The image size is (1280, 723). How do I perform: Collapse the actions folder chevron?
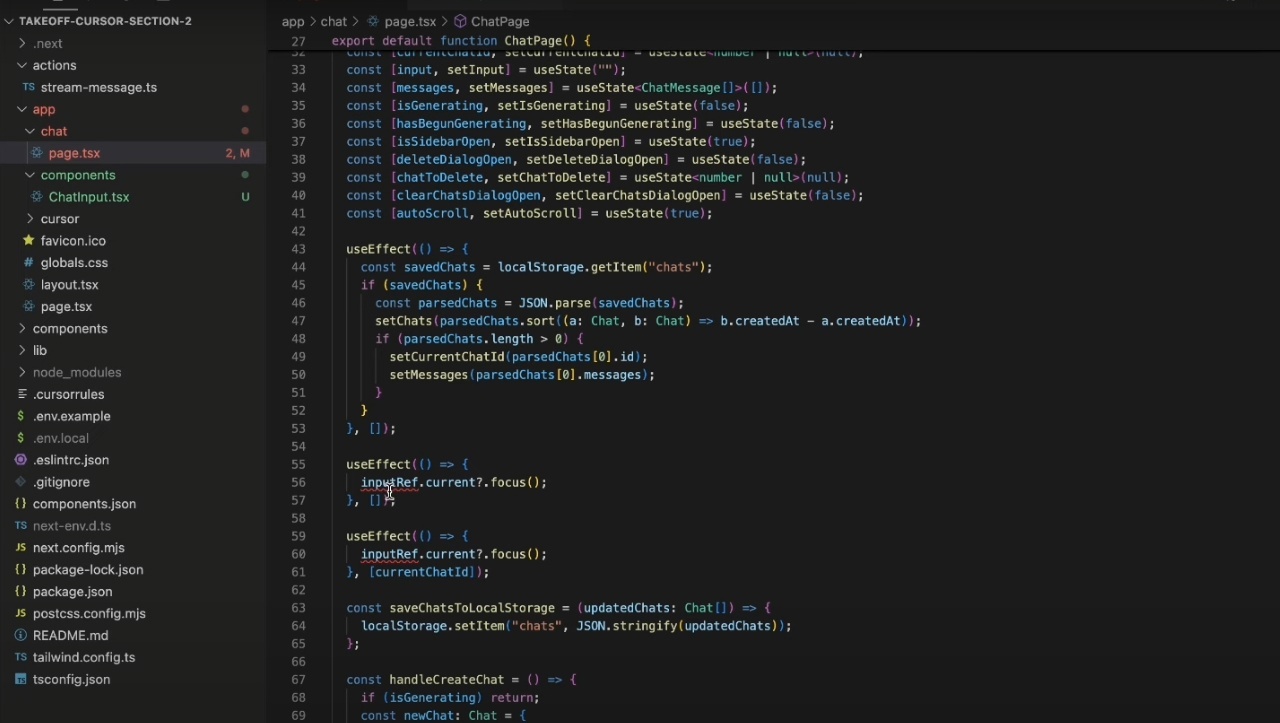[x=22, y=66]
